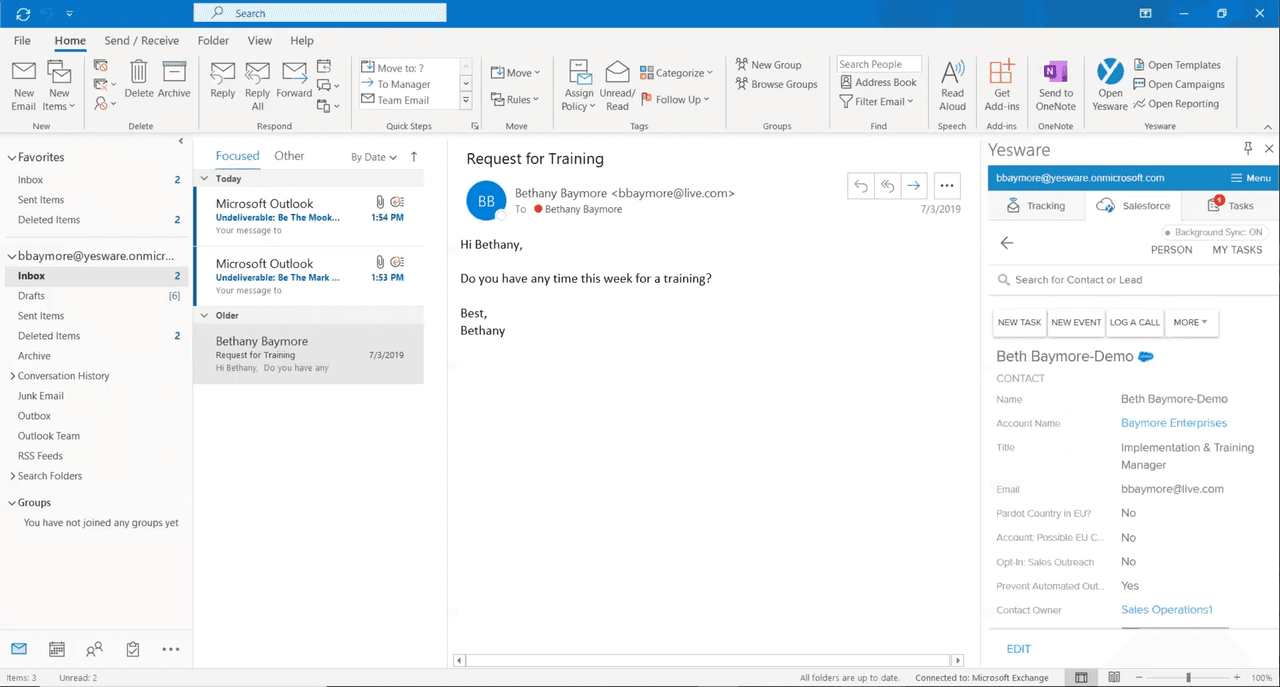
Task: Expand the MORE dropdown in Yesware
Action: pyautogui.click(x=1190, y=322)
